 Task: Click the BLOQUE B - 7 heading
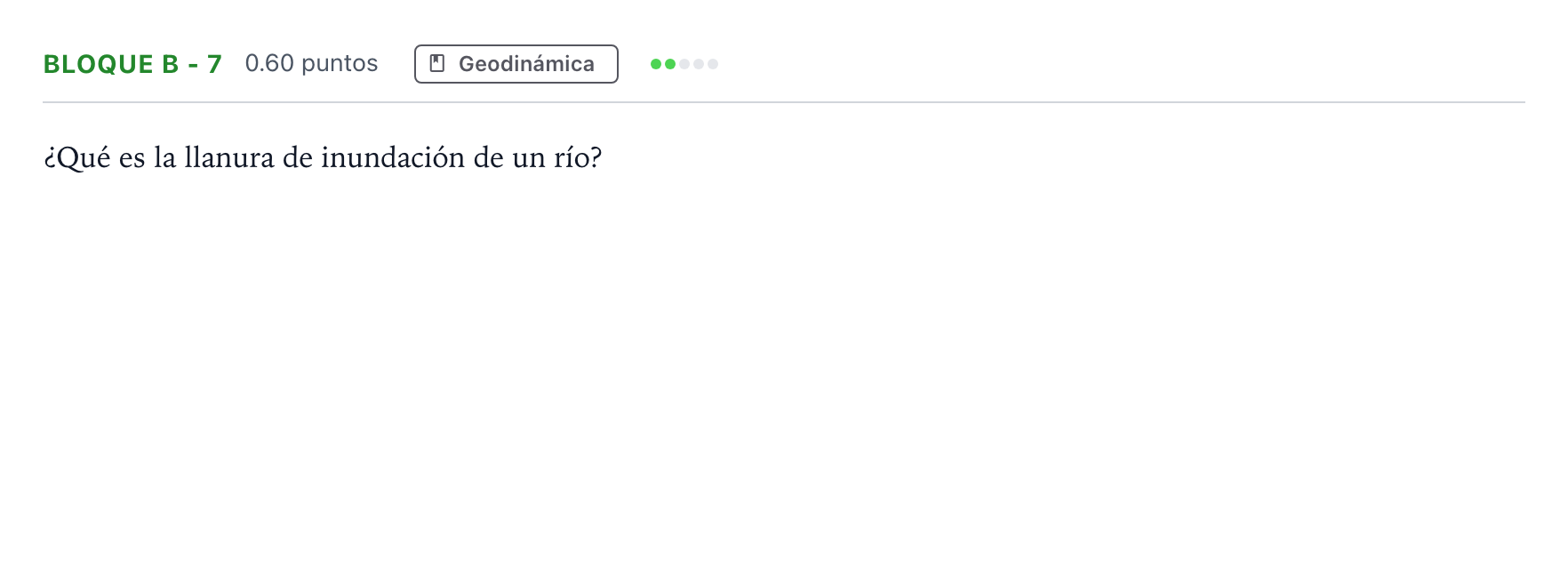tap(132, 64)
